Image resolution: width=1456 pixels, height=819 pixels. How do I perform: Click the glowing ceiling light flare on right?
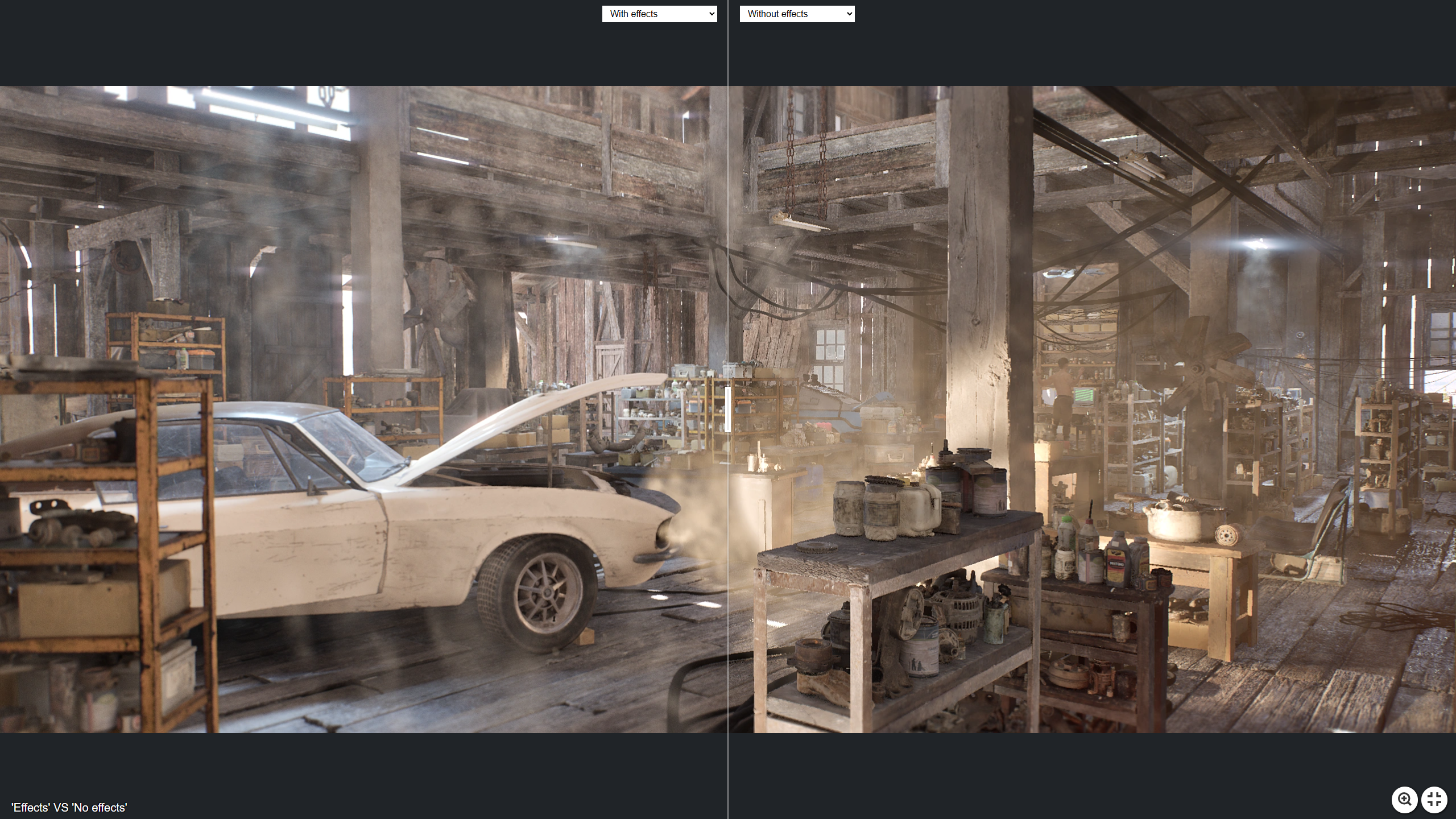click(1257, 244)
